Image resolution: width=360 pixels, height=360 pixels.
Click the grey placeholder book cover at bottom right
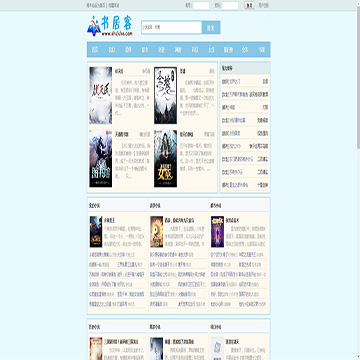[x=217, y=348]
